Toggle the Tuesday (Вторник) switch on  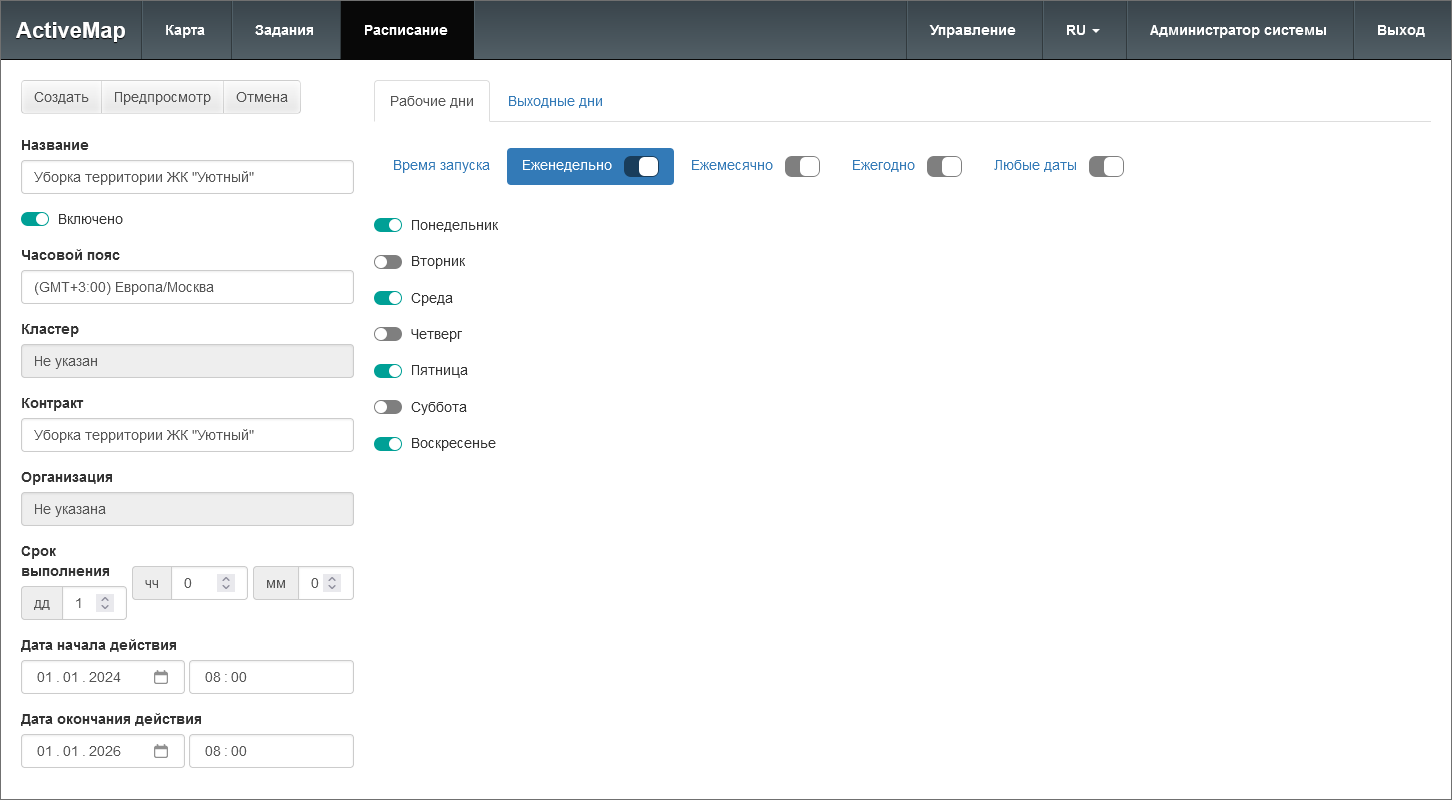388,262
